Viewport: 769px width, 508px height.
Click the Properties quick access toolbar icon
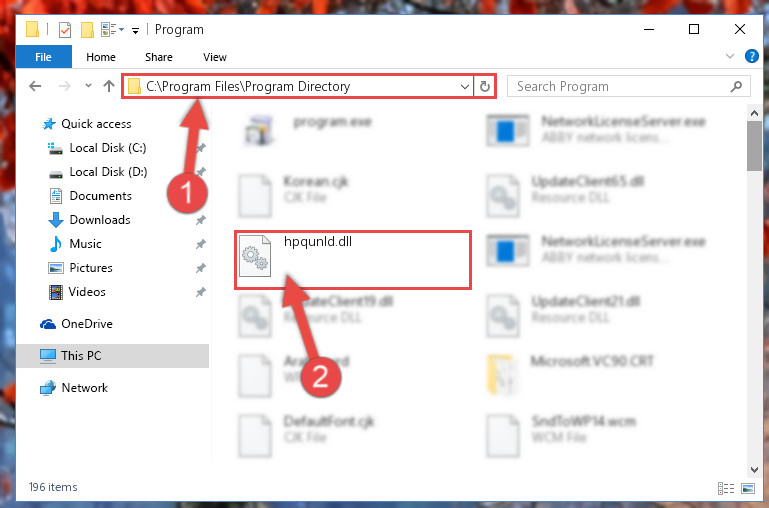pyautogui.click(x=65, y=30)
